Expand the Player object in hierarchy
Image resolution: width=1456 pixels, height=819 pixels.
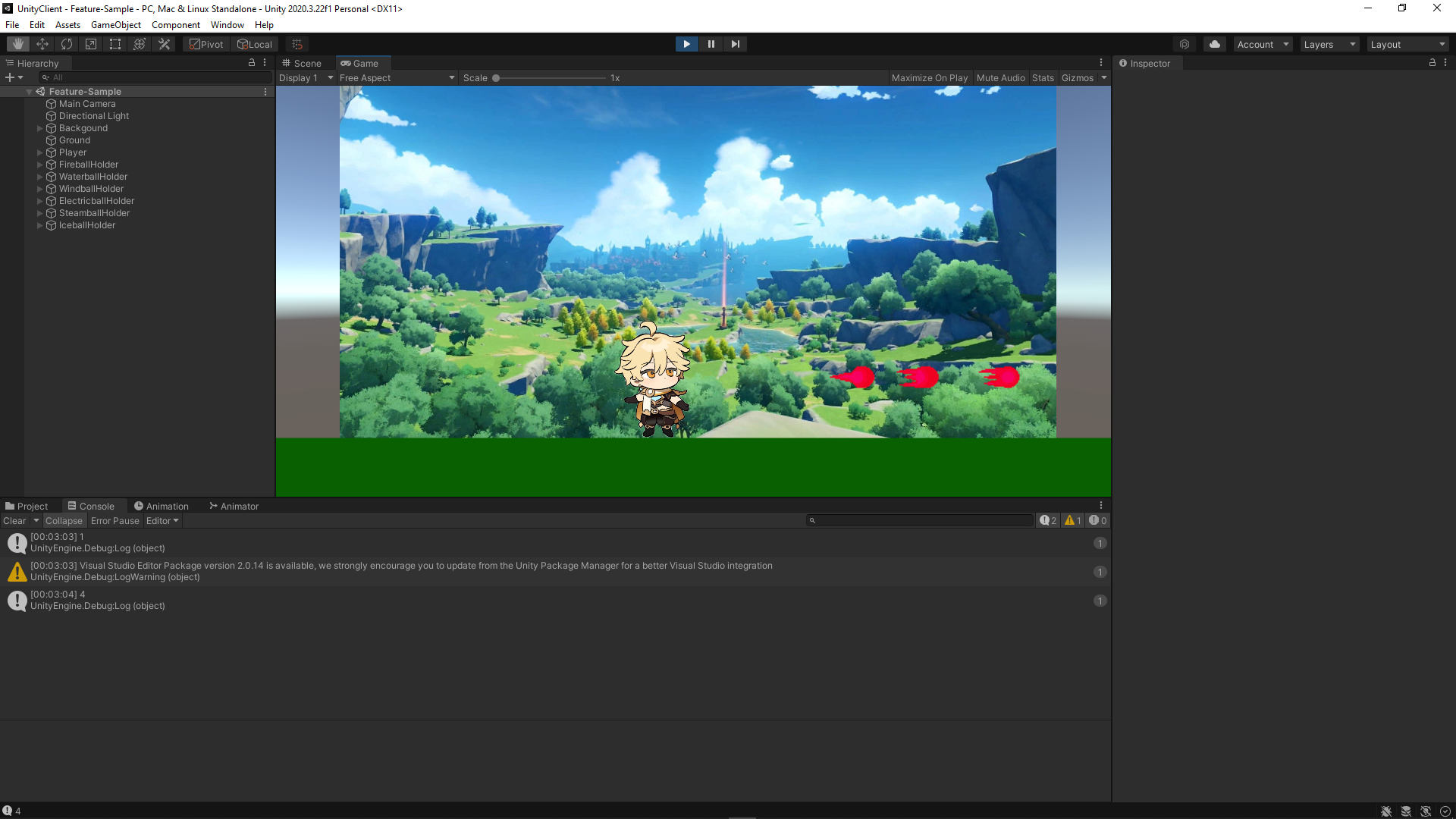click(40, 152)
